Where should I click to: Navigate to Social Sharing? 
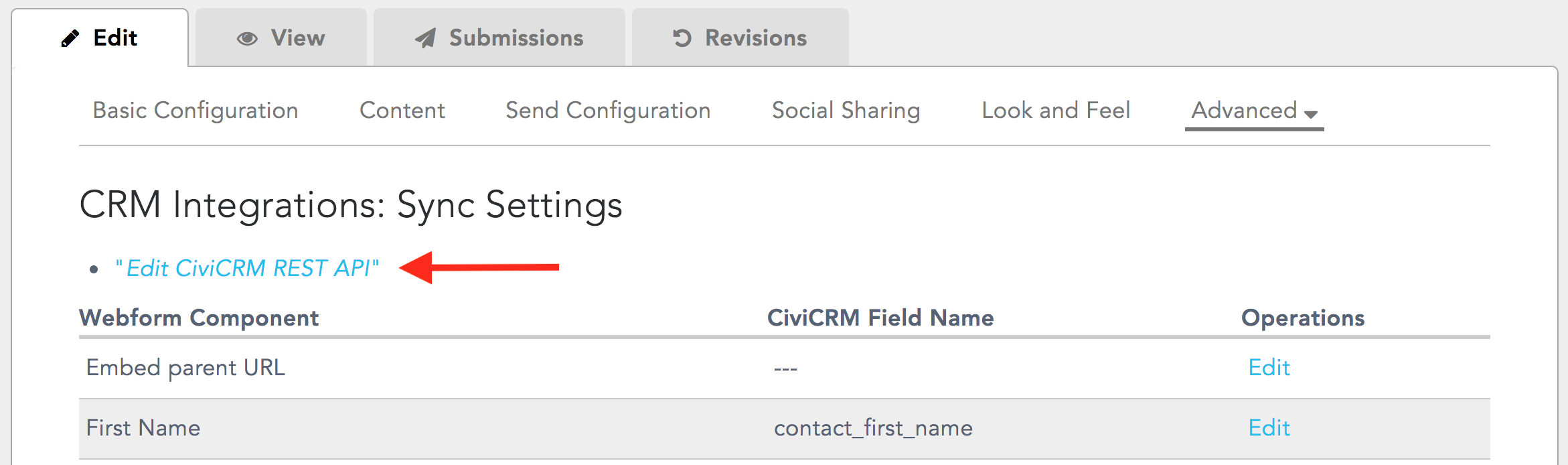point(846,111)
